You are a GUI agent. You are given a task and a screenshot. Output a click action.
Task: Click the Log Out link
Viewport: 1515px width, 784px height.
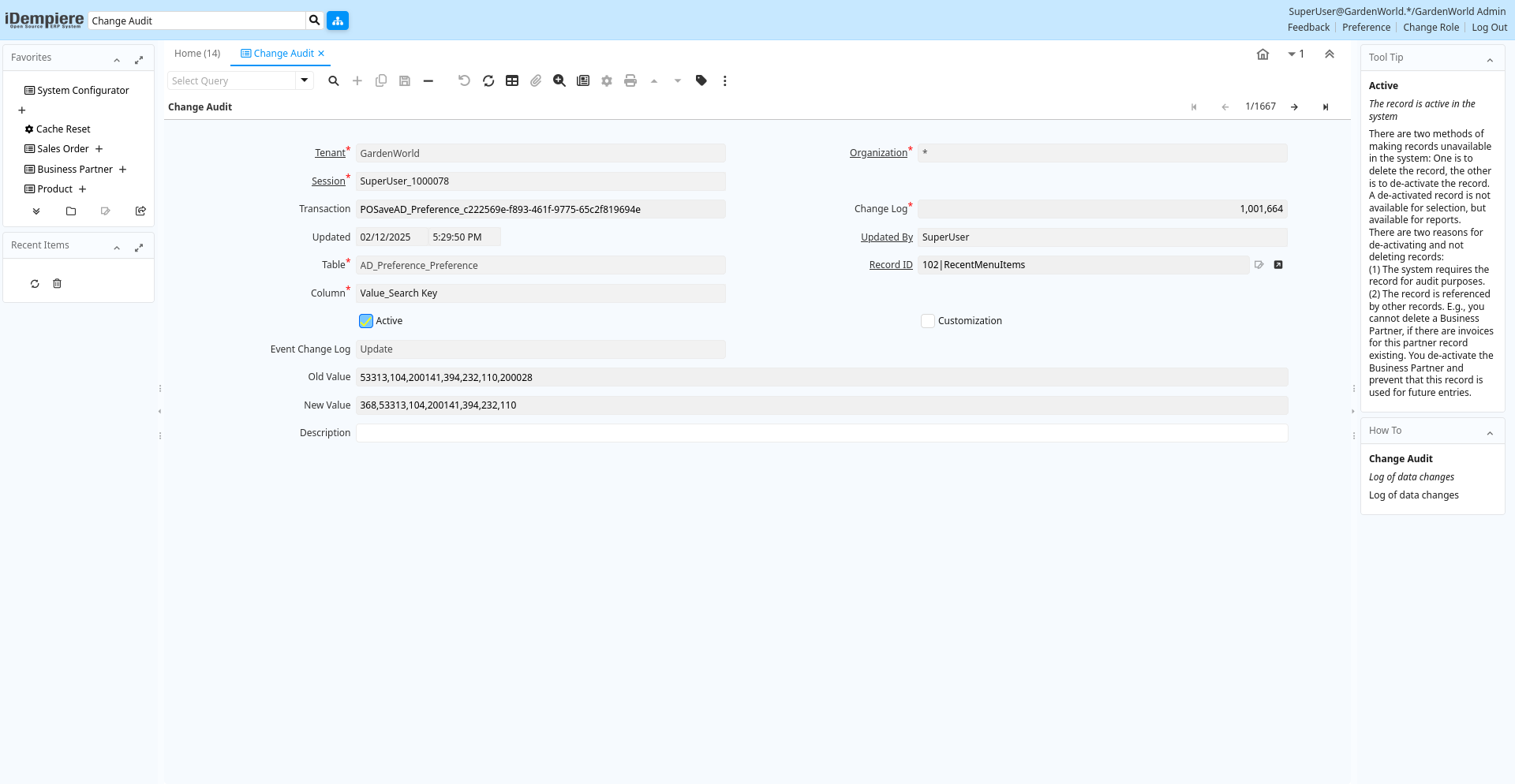tap(1489, 28)
